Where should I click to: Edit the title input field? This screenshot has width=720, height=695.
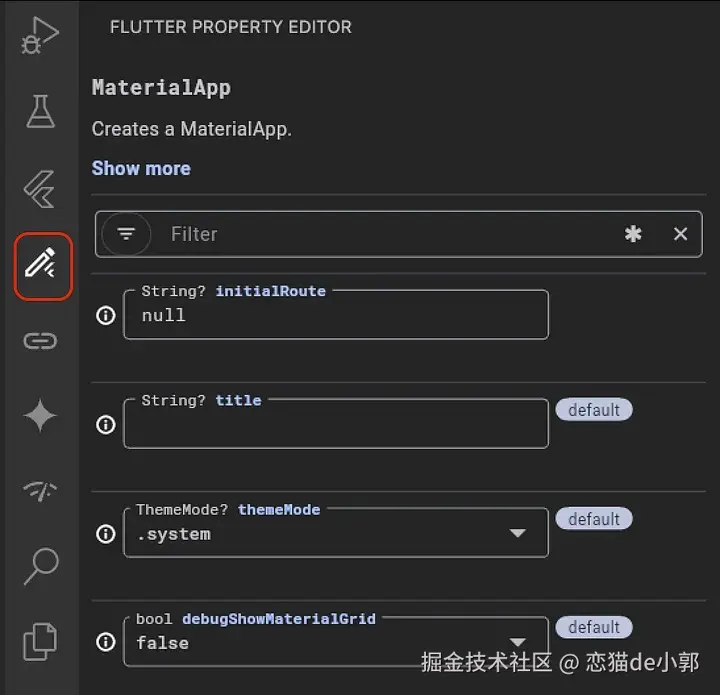click(336, 424)
